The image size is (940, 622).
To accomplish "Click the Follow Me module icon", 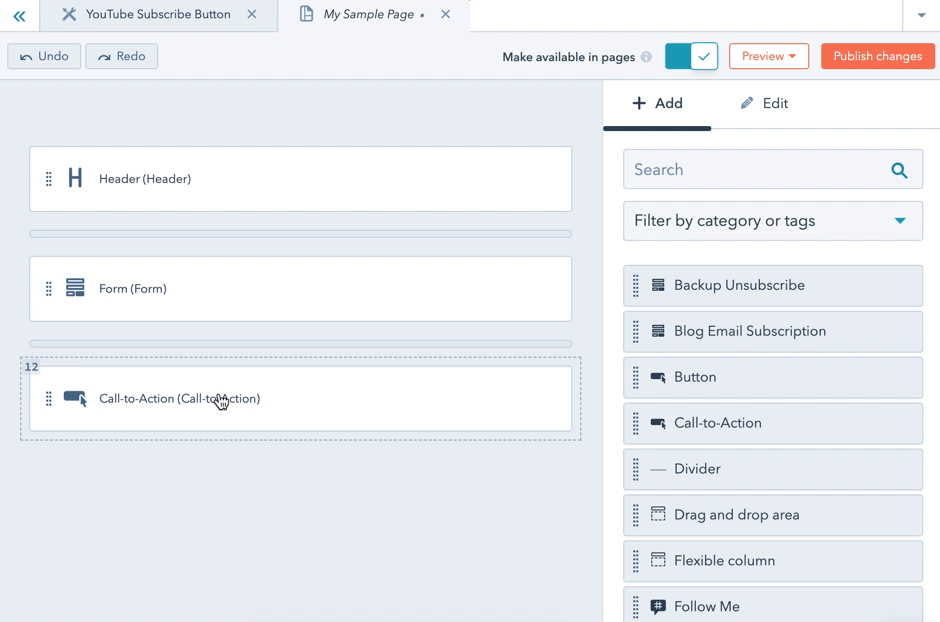I will (x=658, y=607).
